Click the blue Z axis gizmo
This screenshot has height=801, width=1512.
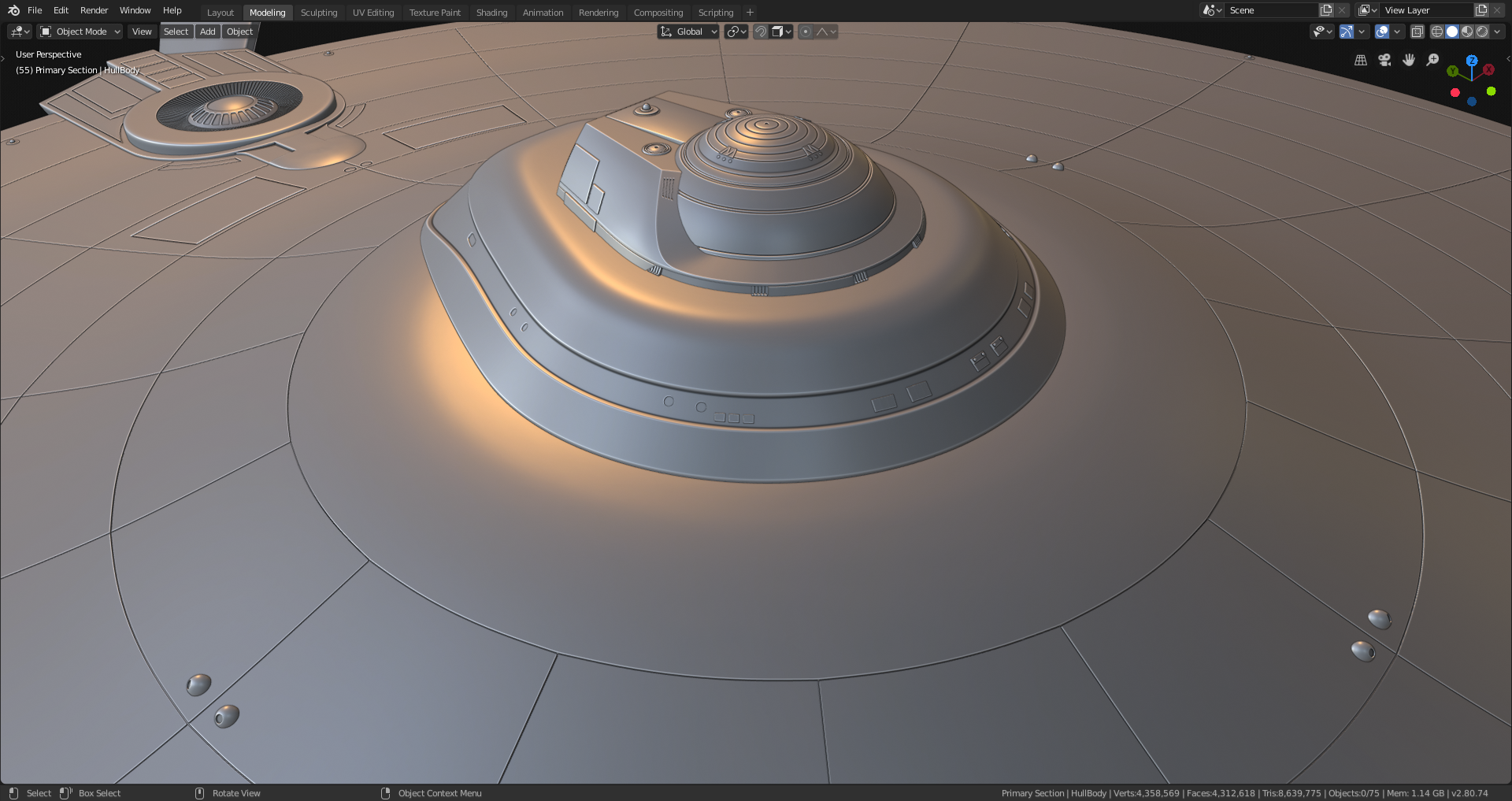pyautogui.click(x=1471, y=61)
